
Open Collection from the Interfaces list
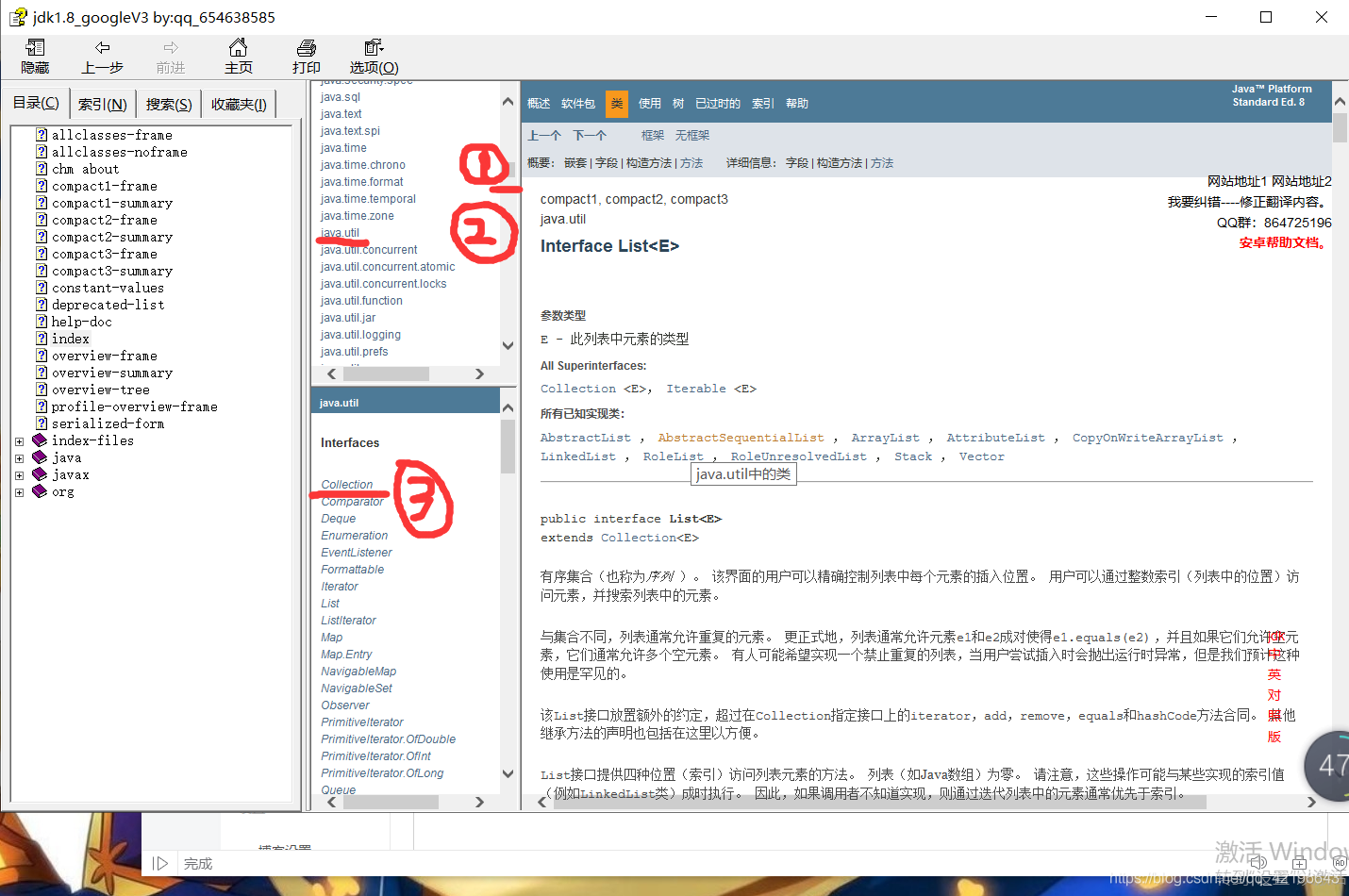tap(348, 484)
